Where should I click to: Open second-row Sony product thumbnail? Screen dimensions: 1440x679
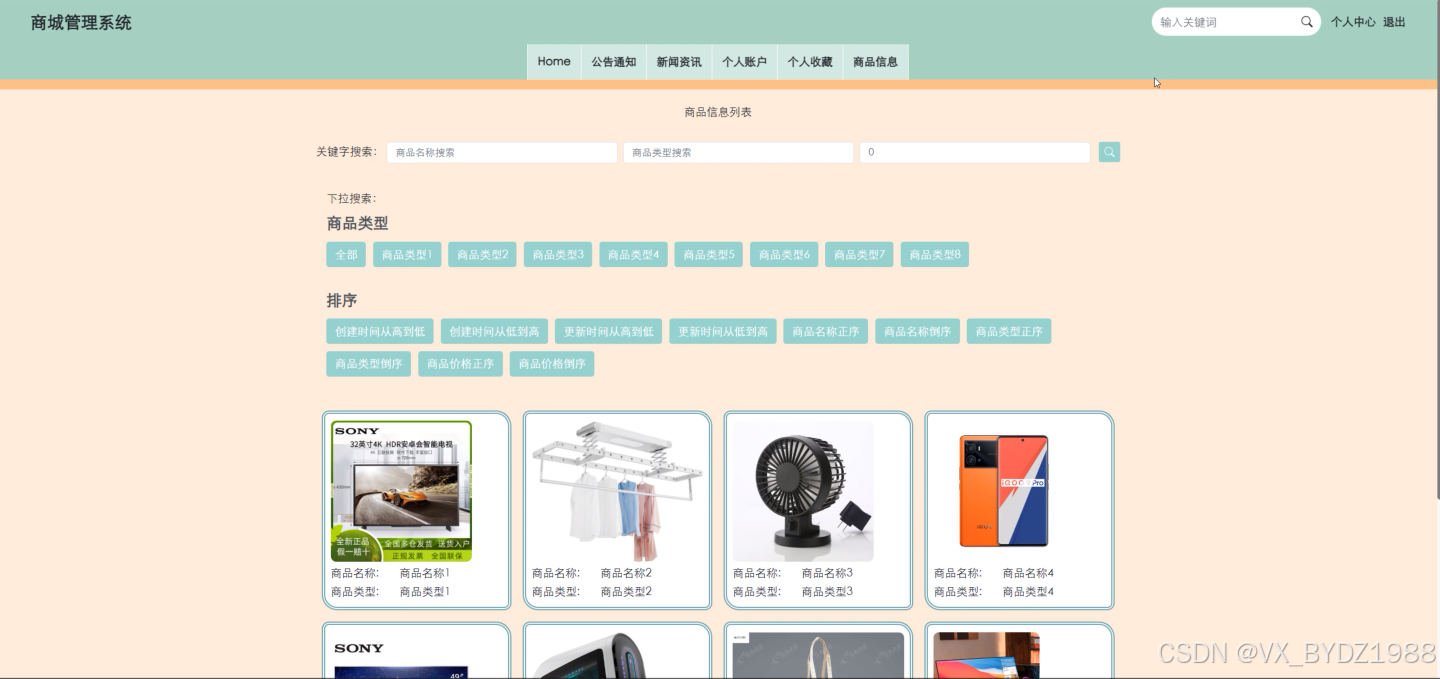[401, 655]
